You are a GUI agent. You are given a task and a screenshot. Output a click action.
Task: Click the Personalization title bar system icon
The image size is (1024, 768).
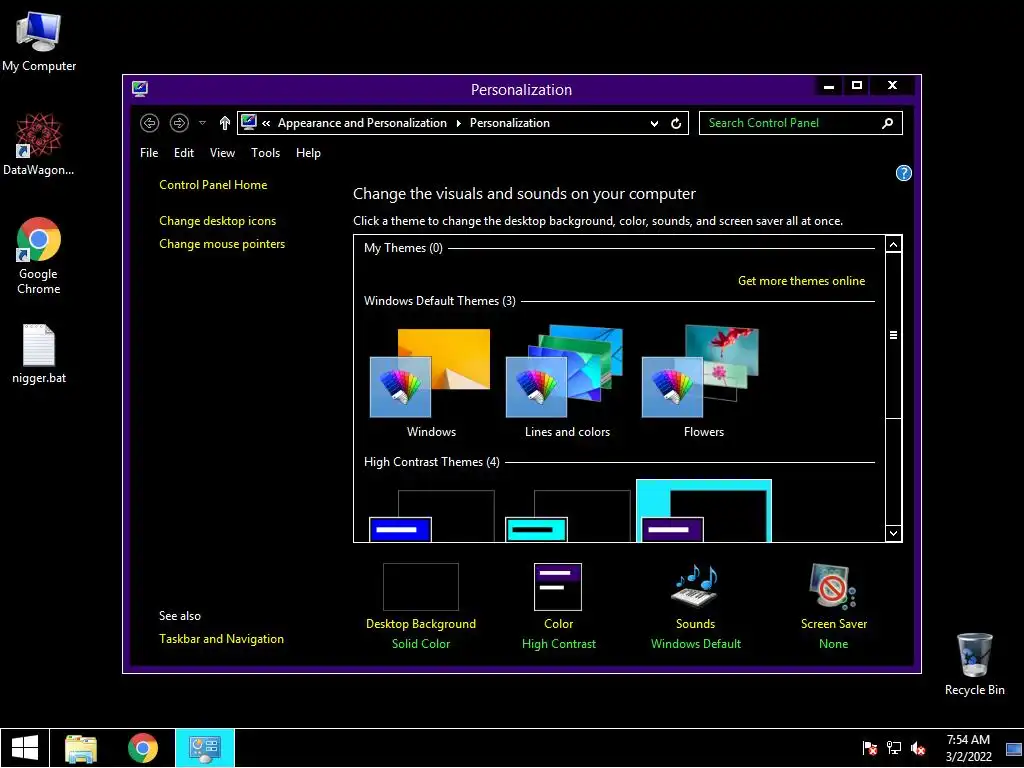pyautogui.click(x=140, y=89)
